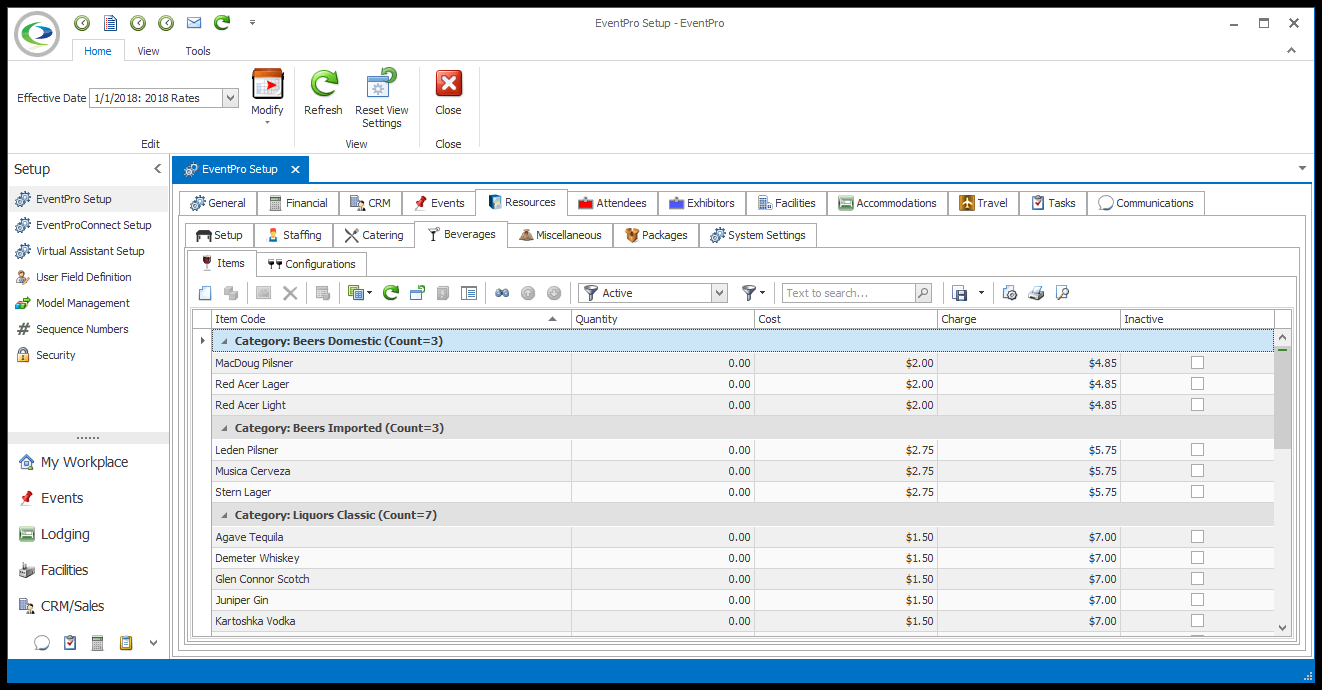Open the Facilities setup tab
The height and width of the screenshot is (690, 1322).
(787, 203)
